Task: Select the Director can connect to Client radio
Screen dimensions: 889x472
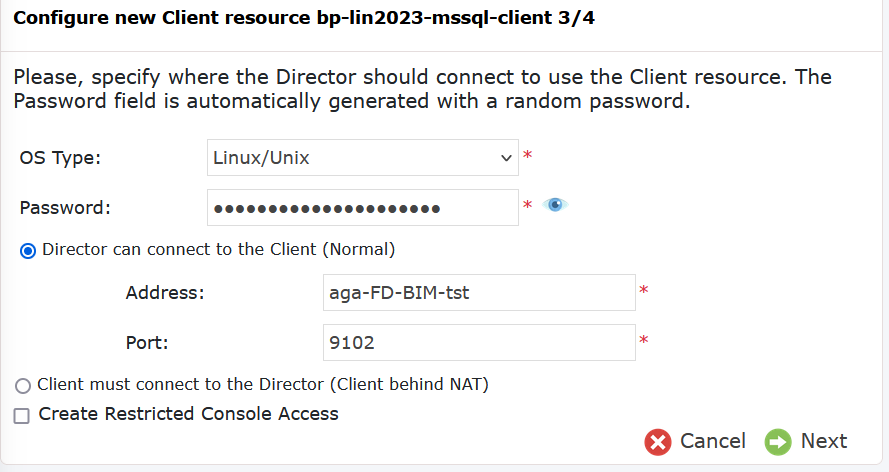Action: pyautogui.click(x=28, y=250)
